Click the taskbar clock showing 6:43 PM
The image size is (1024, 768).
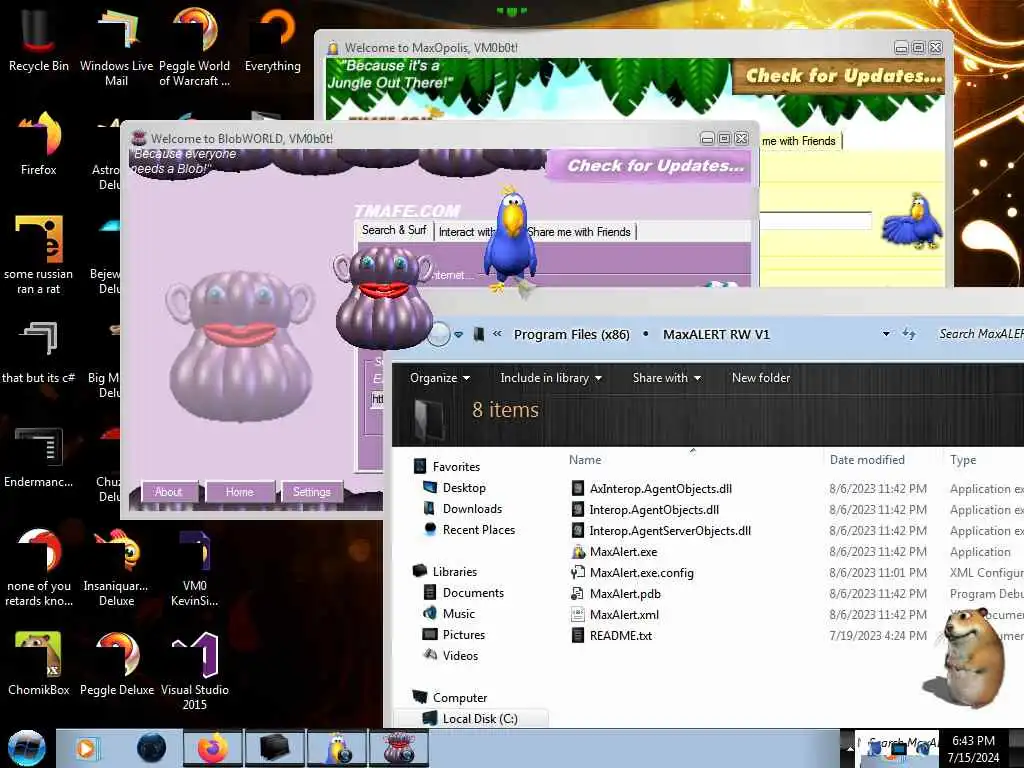(973, 748)
